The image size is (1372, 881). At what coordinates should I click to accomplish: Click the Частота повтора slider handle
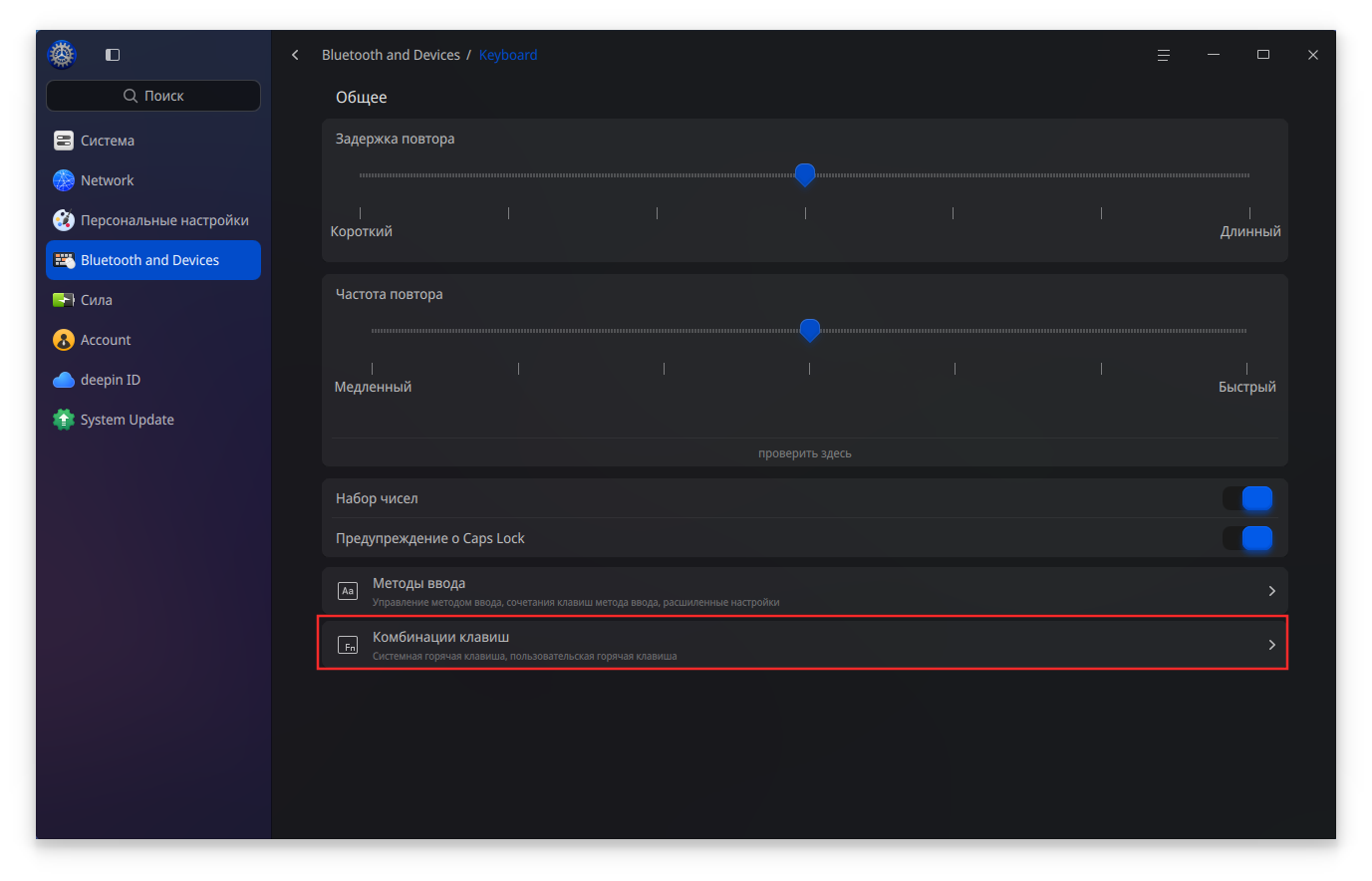tap(810, 331)
